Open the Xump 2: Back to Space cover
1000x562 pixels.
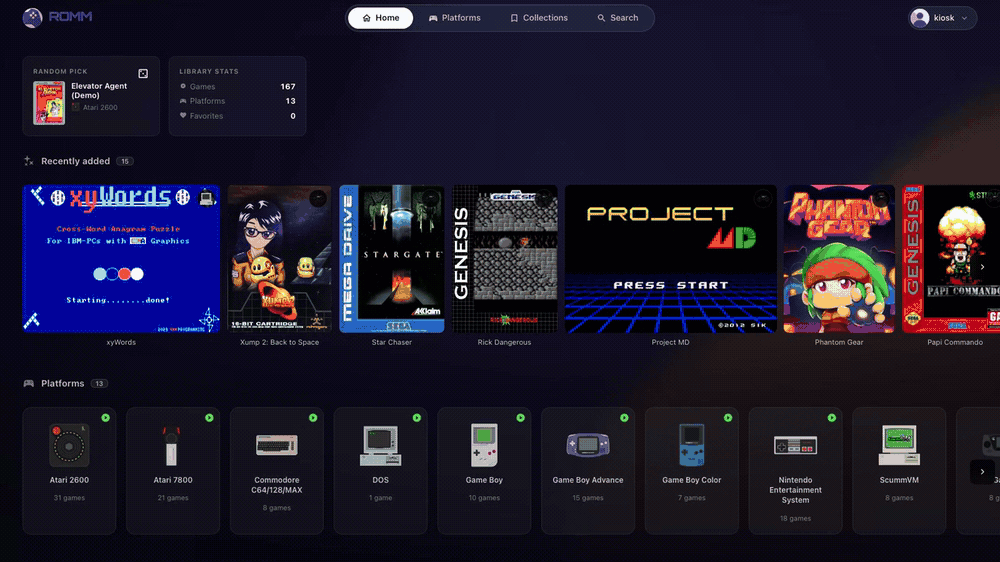279,259
